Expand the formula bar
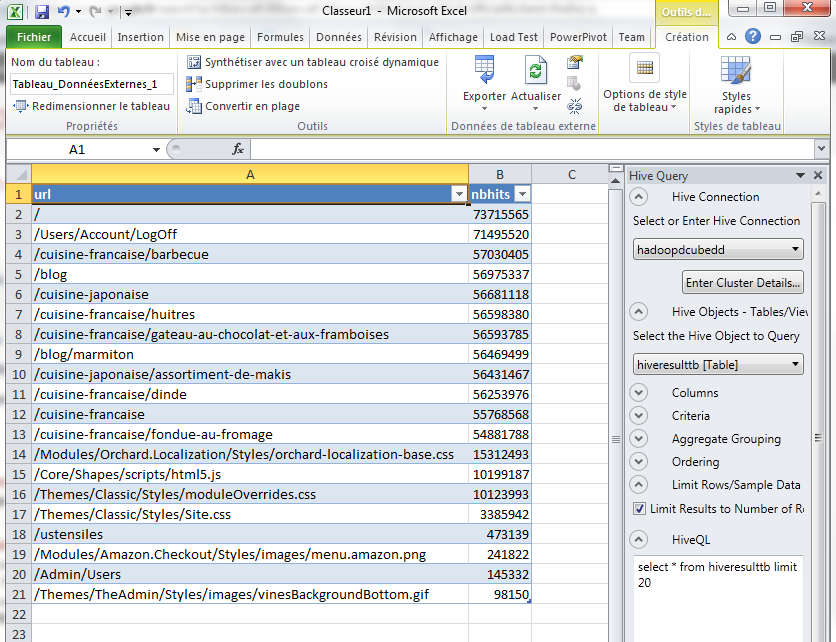Screen dimensions: 836x642 (x=821, y=149)
